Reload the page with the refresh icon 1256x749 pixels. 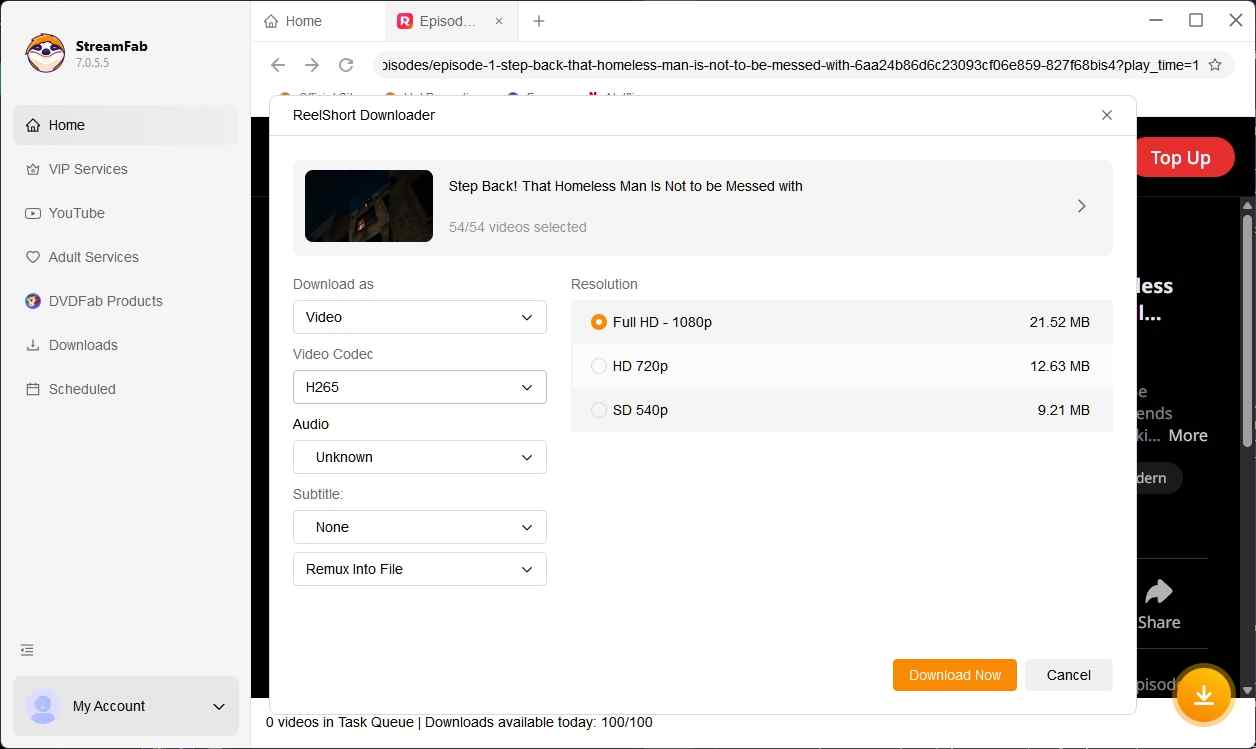346,65
